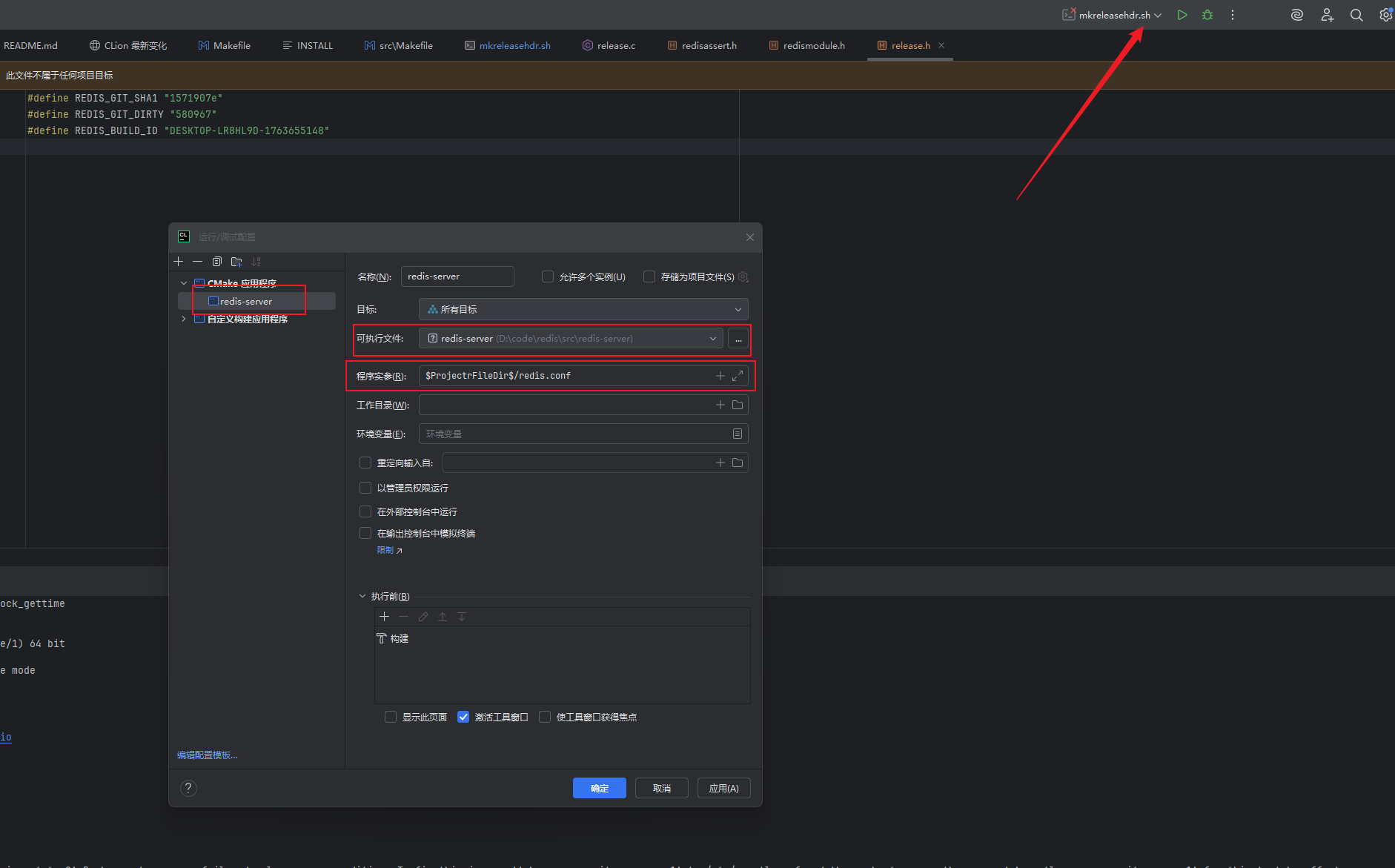Click browse button next to executable field
The width and height of the screenshot is (1395, 868).
(738, 339)
